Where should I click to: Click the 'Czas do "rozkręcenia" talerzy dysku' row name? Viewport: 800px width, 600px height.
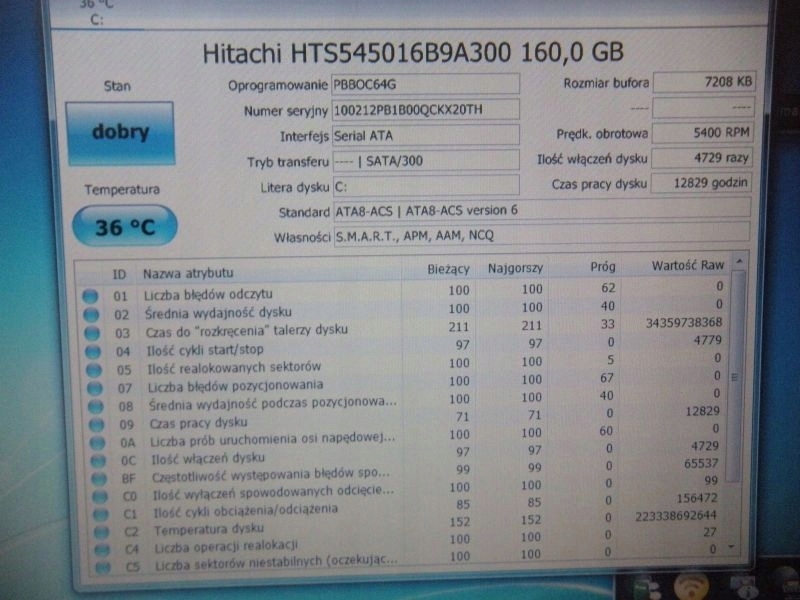pyautogui.click(x=247, y=331)
